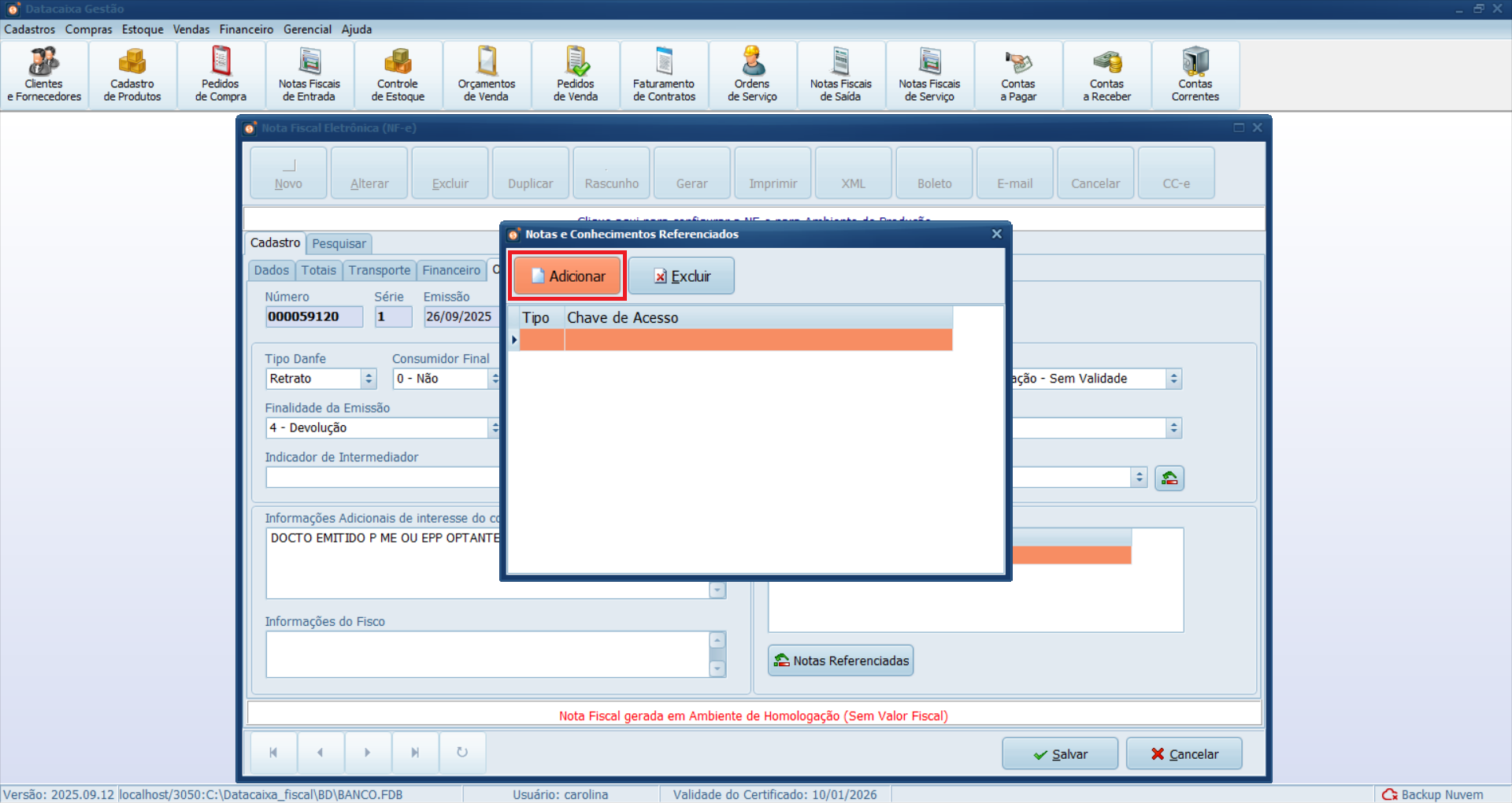Open Cadastro de Produtos toolbar icon
The image size is (1512, 803).
coord(132,76)
